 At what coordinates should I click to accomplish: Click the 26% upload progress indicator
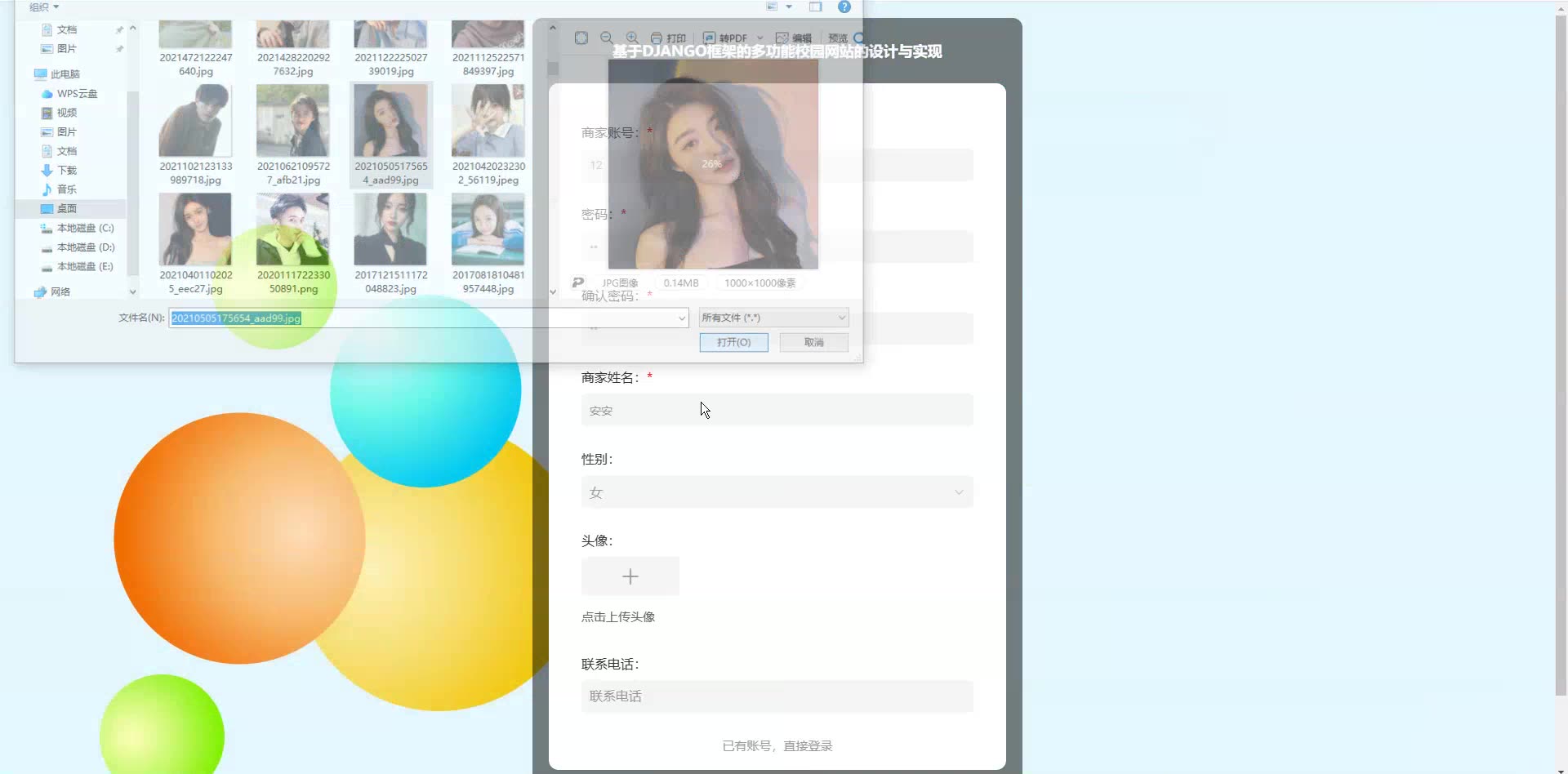click(710, 163)
